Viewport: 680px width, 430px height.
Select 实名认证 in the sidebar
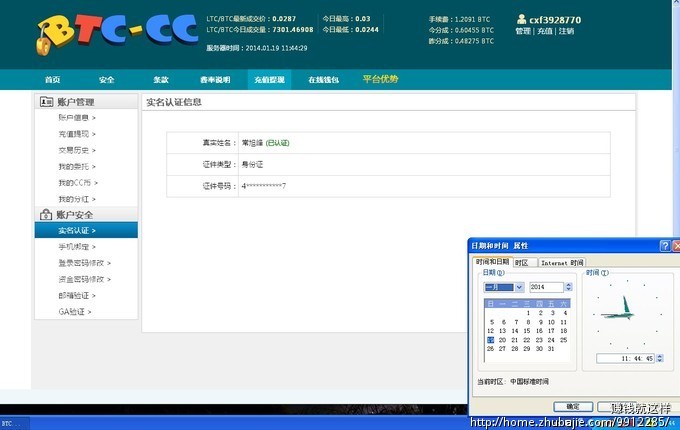86,230
